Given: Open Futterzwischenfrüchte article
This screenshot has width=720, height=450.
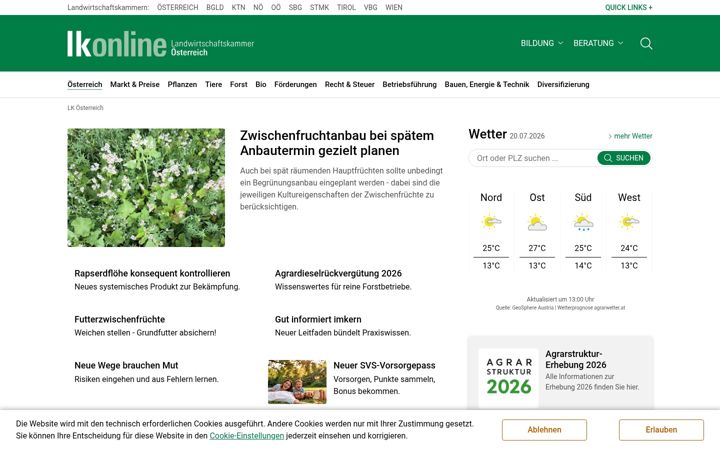Looking at the screenshot, I should tap(119, 319).
